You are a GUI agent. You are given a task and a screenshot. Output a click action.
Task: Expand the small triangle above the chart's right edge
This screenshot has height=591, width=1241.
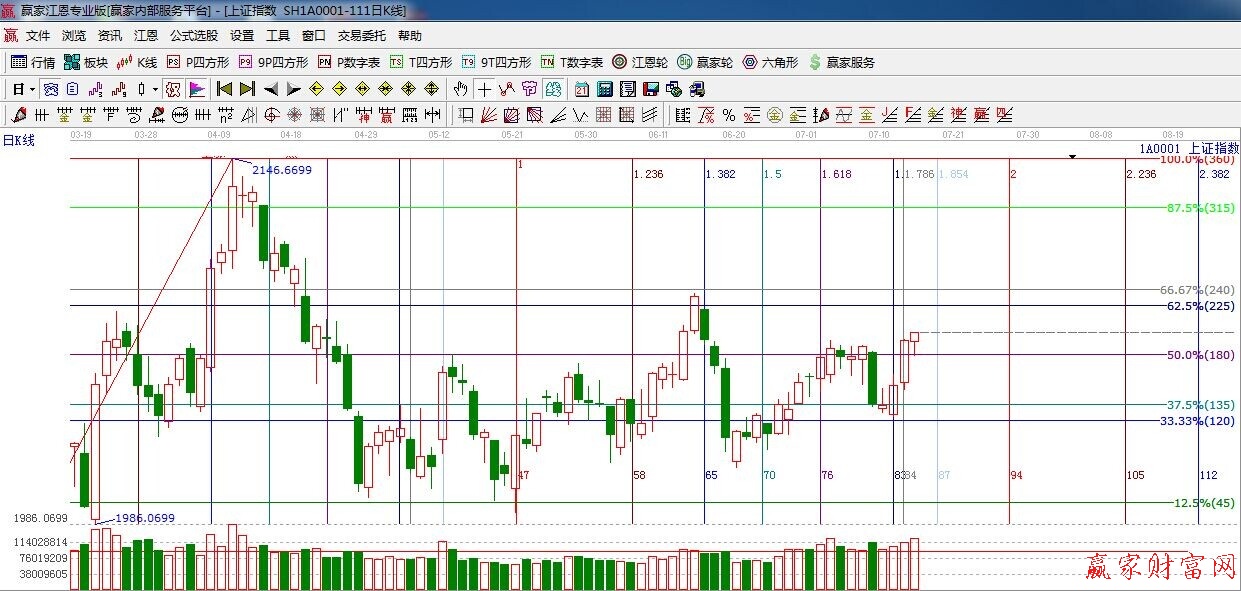1072,156
